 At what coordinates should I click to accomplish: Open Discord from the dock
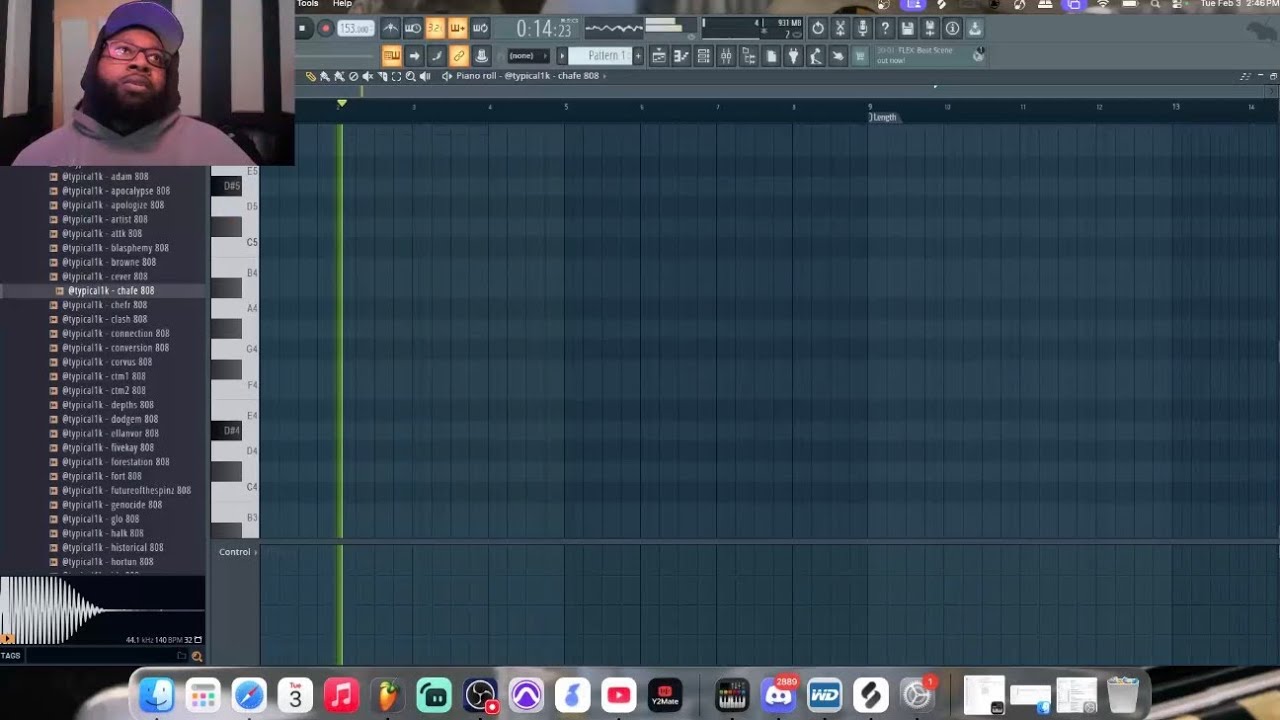779,695
